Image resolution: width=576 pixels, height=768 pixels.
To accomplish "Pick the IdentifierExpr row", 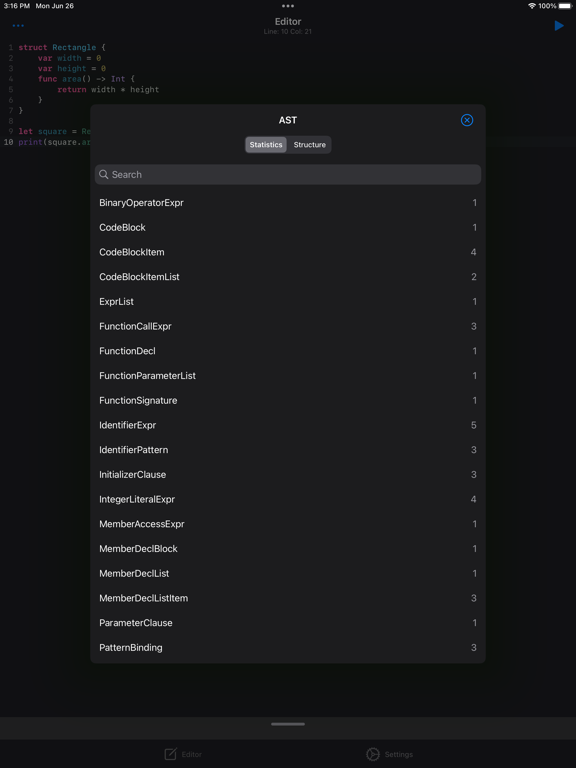I will click(x=288, y=425).
